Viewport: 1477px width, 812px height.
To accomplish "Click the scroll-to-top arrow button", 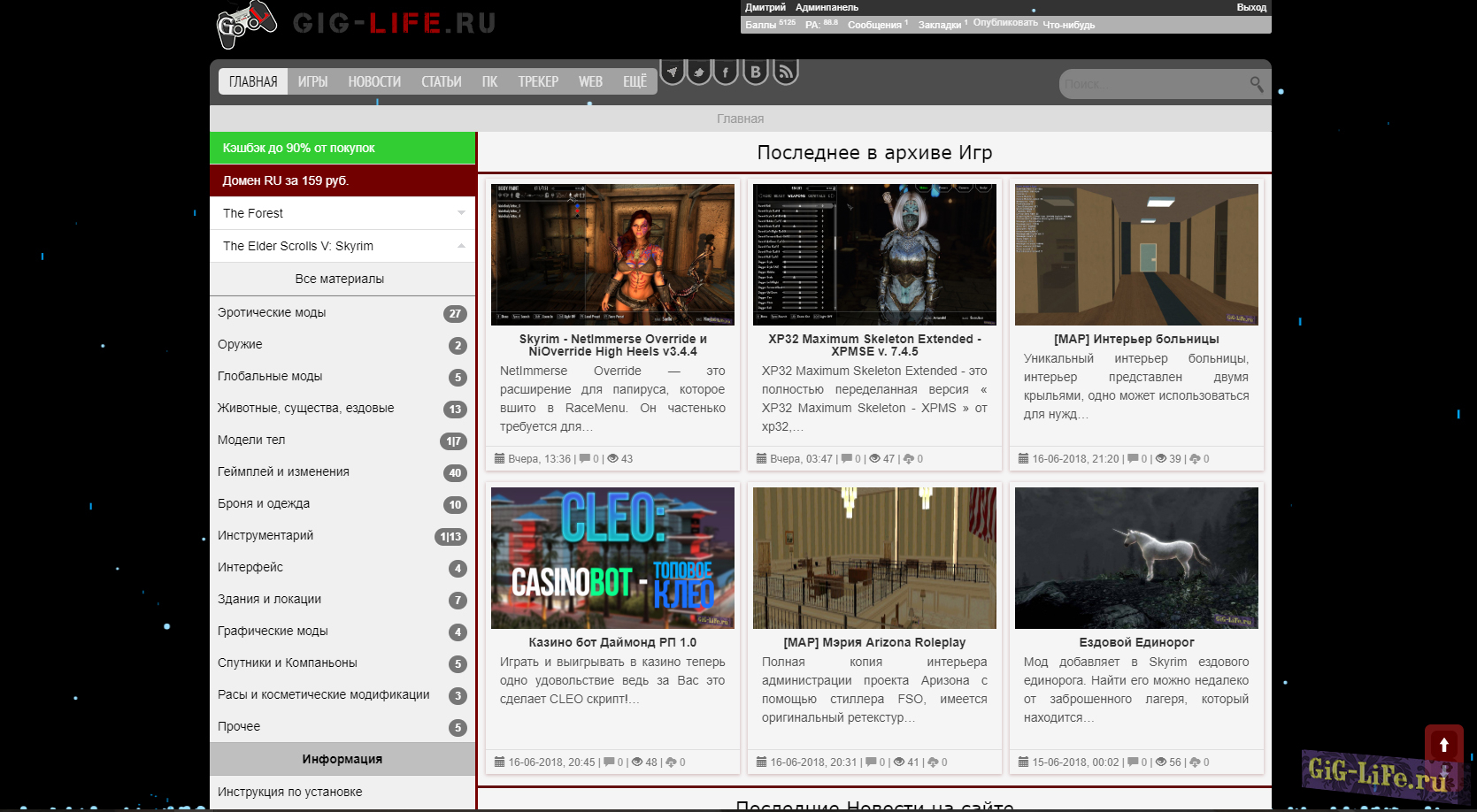I will click(1443, 745).
